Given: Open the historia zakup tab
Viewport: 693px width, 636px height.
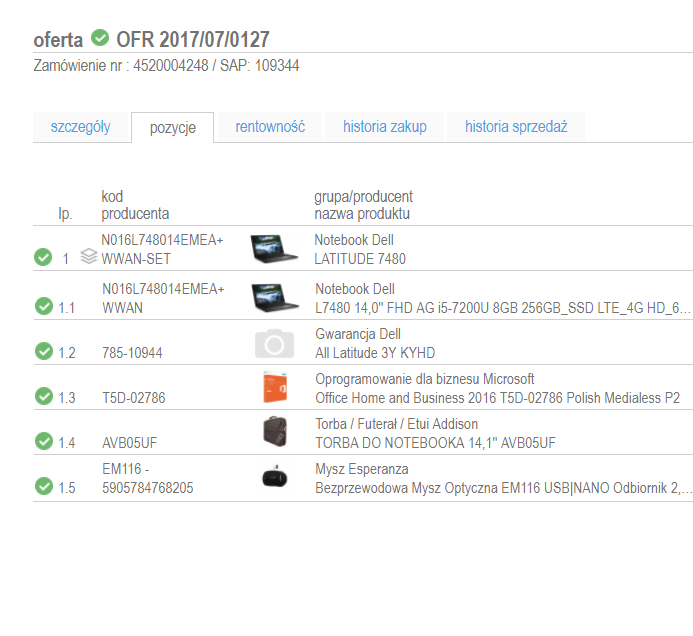Looking at the screenshot, I should (384, 127).
